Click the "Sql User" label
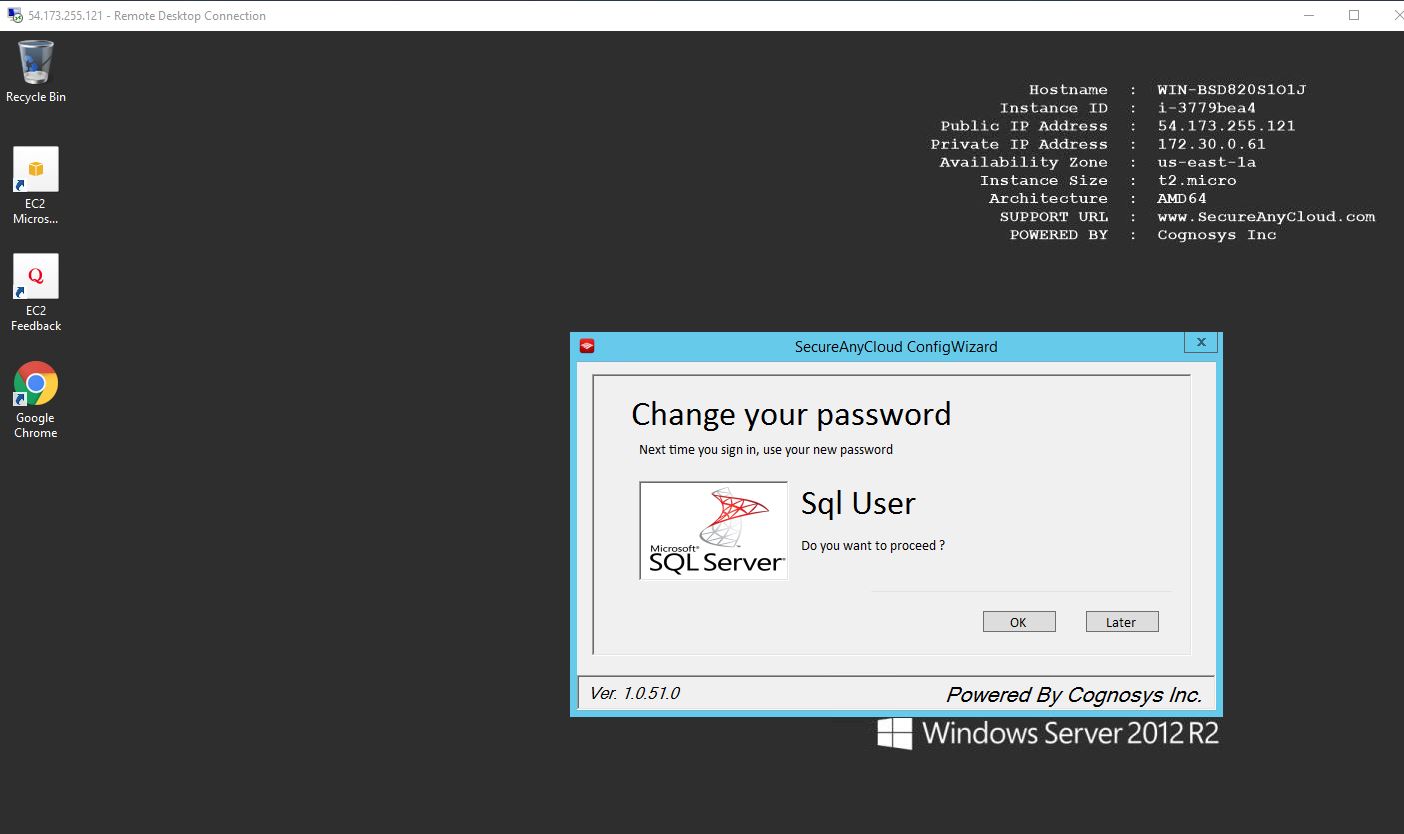This screenshot has height=834, width=1404. point(858,503)
